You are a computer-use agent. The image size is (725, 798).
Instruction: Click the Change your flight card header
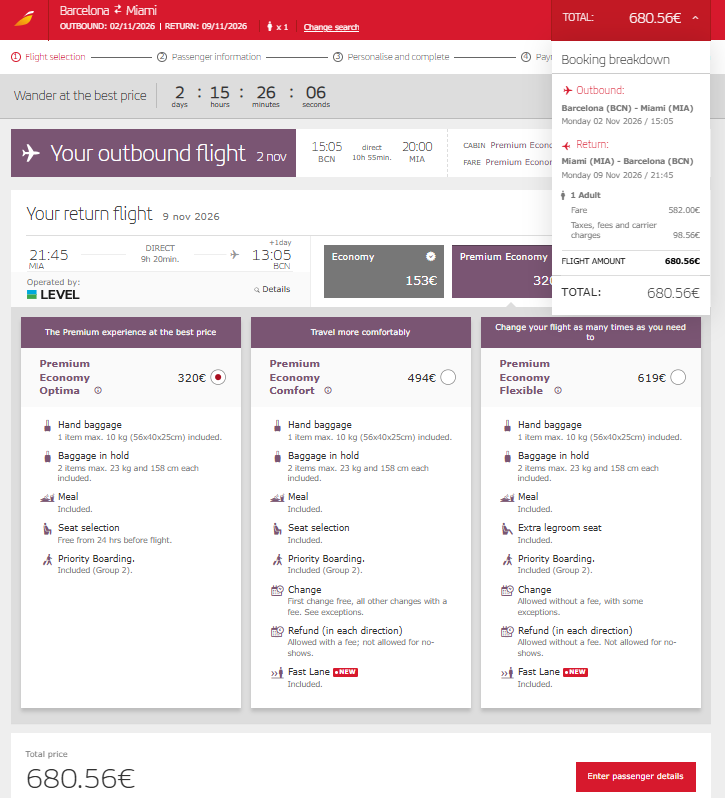click(591, 332)
